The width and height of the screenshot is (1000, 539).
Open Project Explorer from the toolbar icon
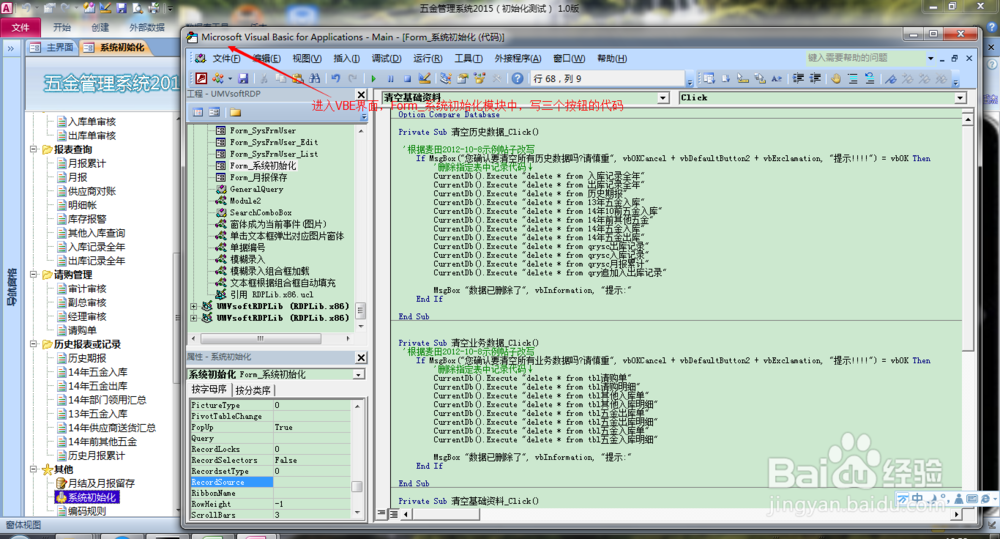[x=445, y=78]
